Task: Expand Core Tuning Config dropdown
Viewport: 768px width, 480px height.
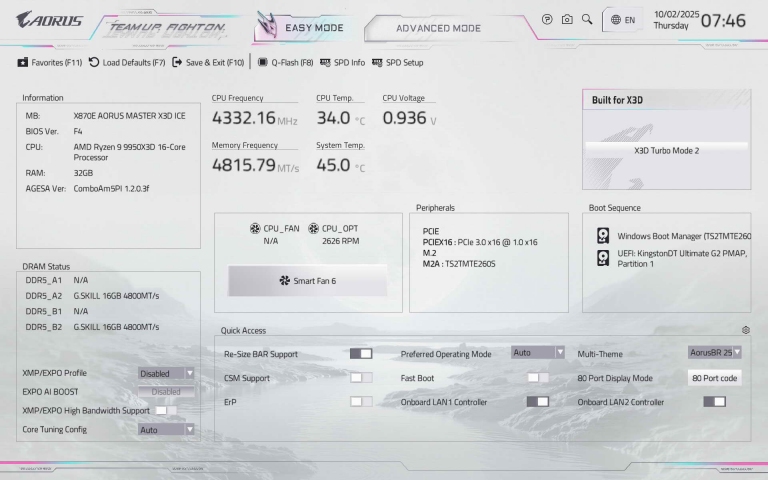Action: pyautogui.click(x=166, y=429)
